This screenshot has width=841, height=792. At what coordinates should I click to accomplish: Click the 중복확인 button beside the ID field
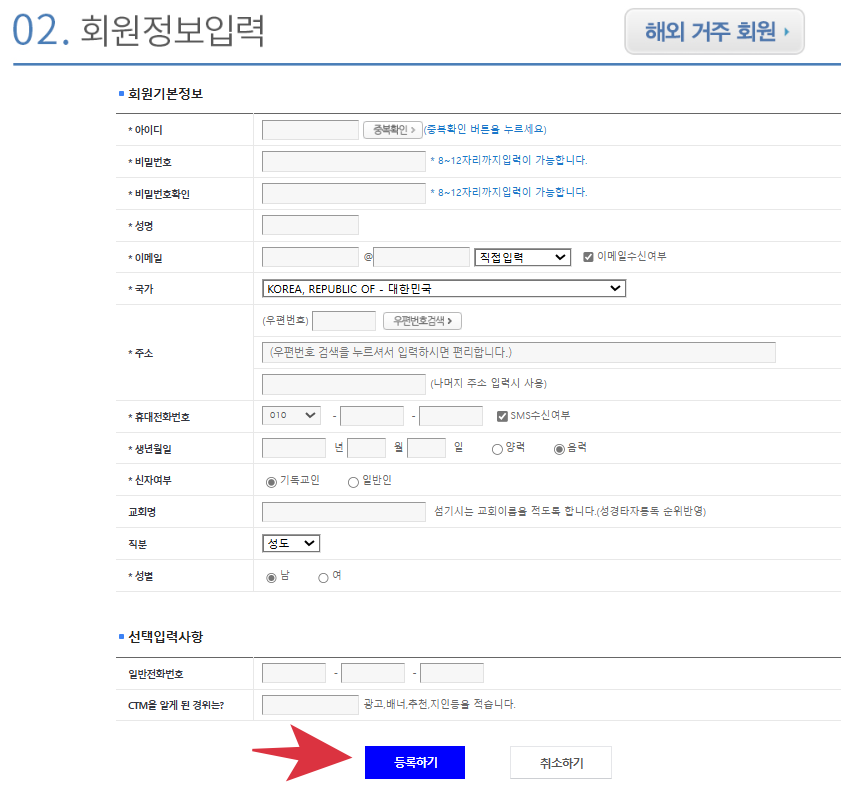coord(393,130)
